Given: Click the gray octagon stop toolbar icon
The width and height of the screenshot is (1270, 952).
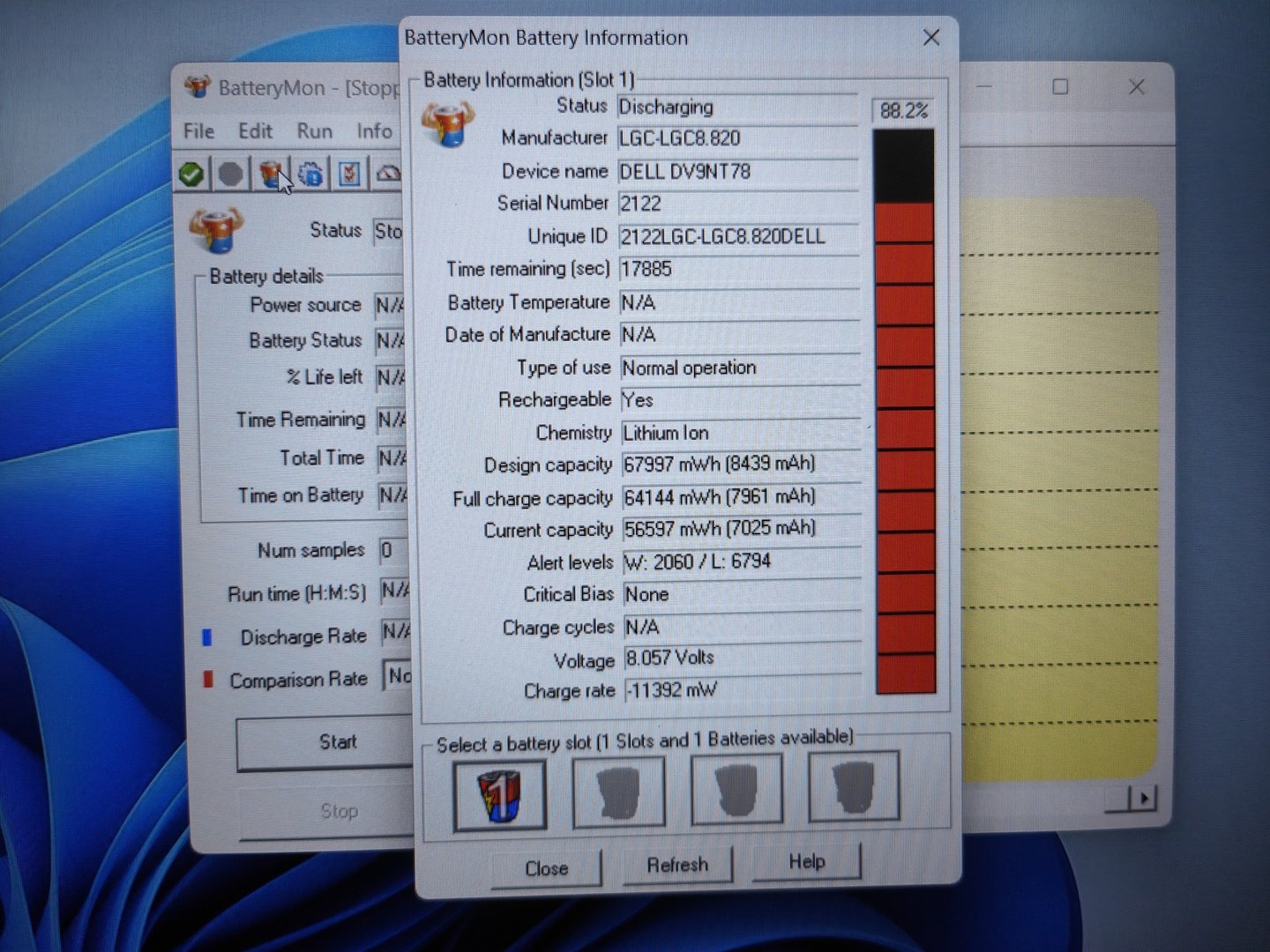Looking at the screenshot, I should tap(231, 174).
